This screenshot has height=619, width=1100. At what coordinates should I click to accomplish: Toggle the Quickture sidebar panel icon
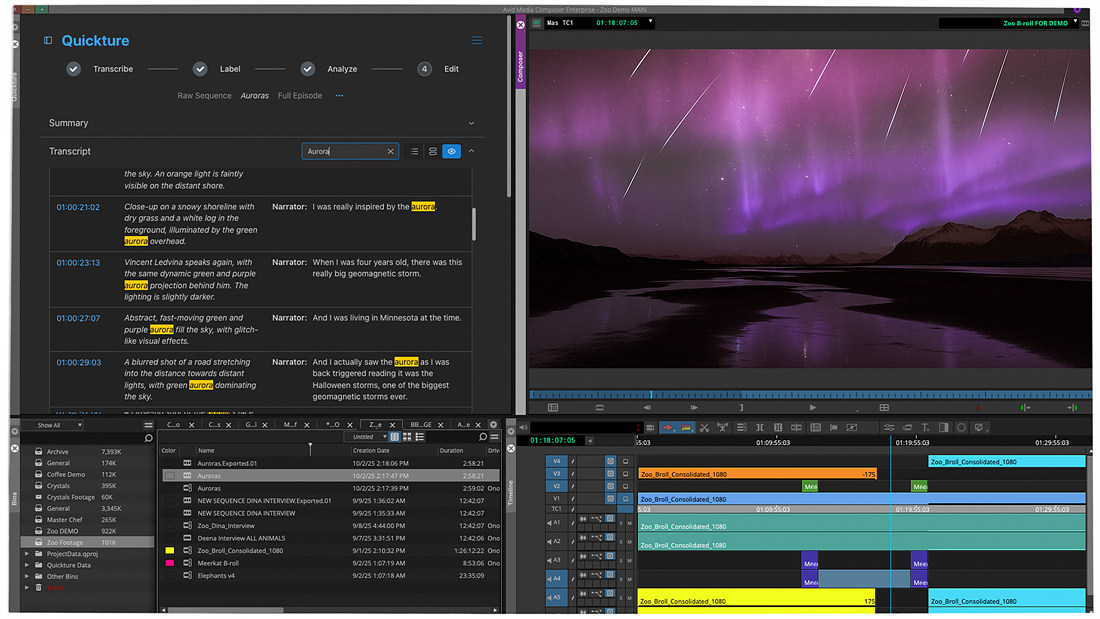48,41
